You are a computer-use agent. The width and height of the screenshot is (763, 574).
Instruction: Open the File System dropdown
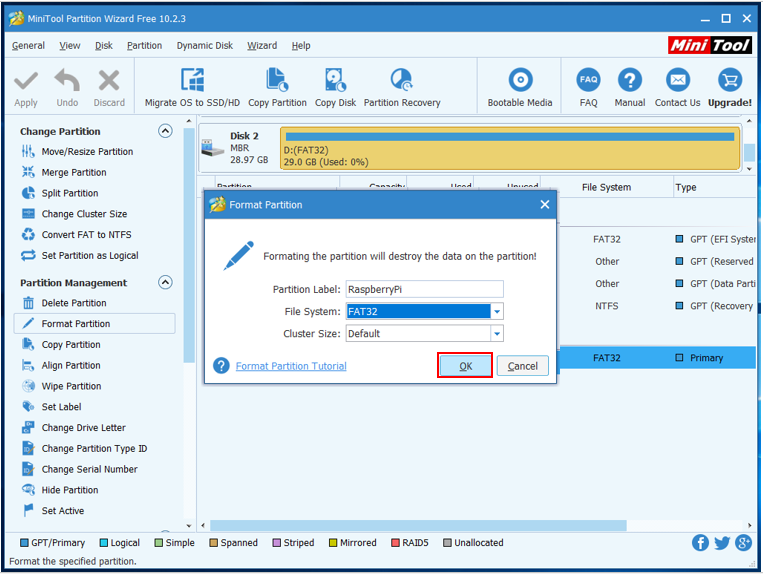(x=497, y=311)
